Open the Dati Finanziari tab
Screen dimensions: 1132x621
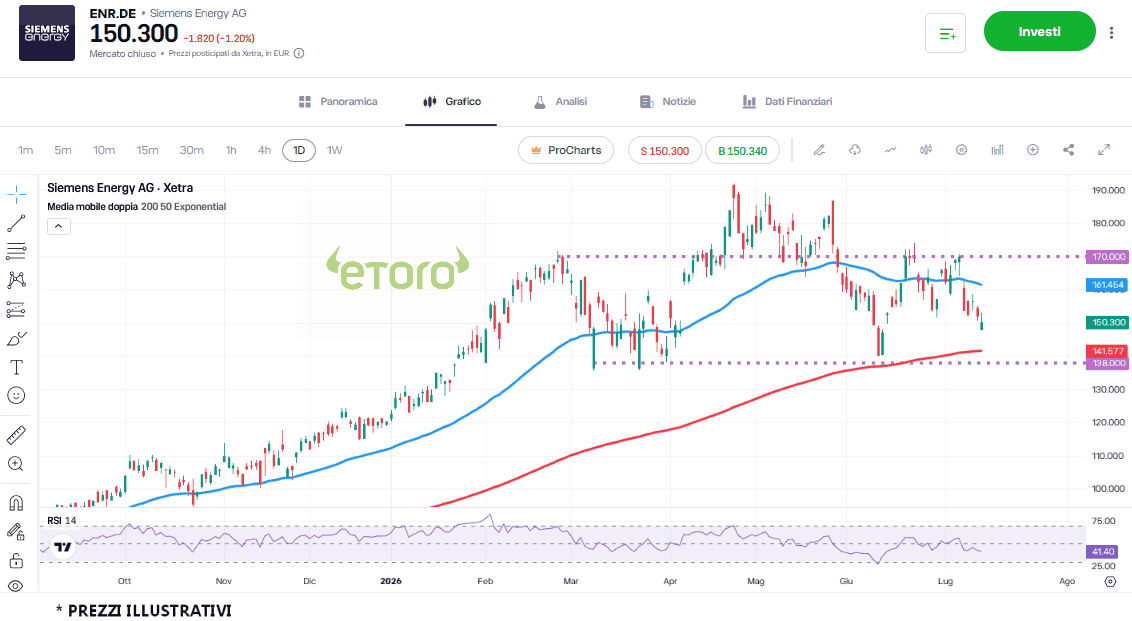click(x=788, y=102)
